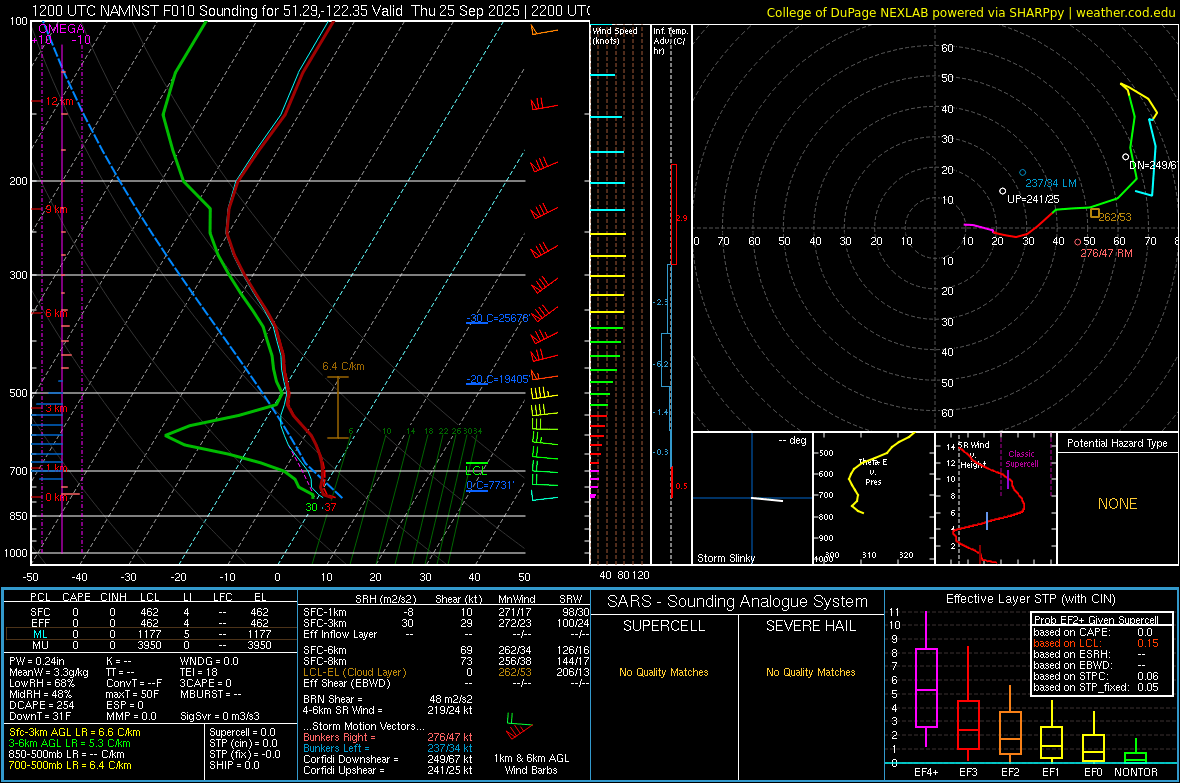The height and width of the screenshot is (783, 1180).
Task: Select the LCL-EL (Cloud Layer) row
Action: tap(446, 672)
